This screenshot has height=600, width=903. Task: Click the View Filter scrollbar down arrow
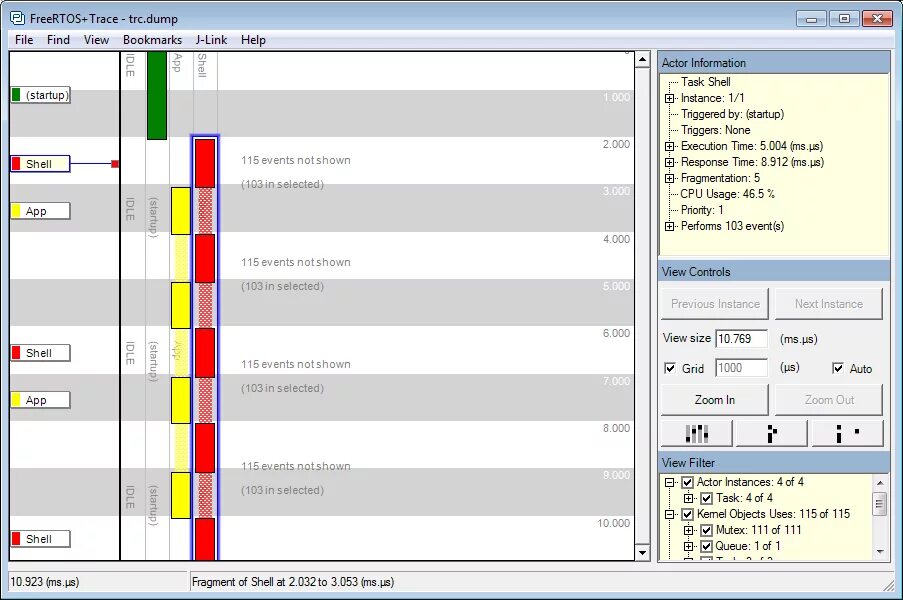tap(880, 552)
